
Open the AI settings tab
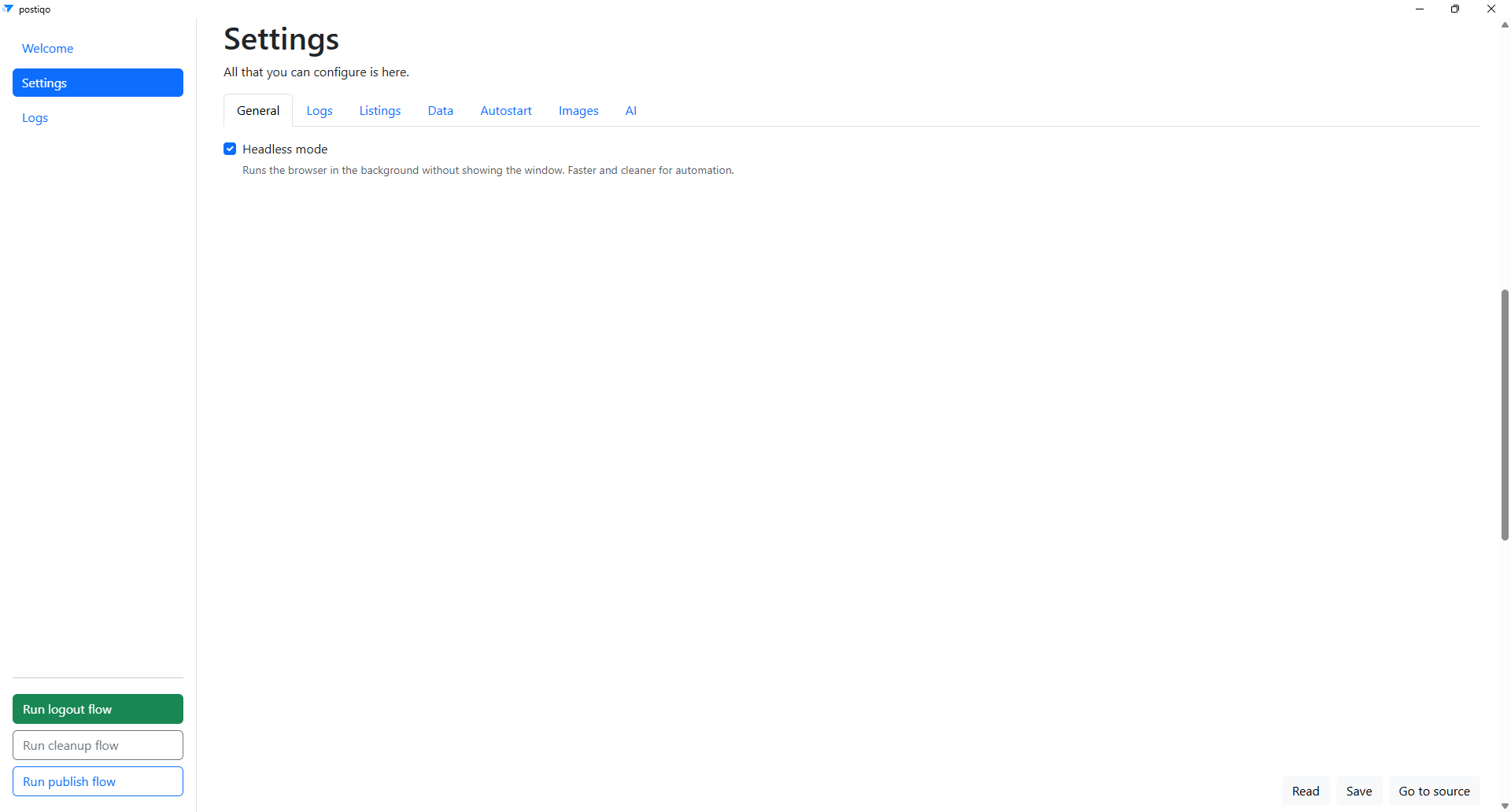coord(630,110)
